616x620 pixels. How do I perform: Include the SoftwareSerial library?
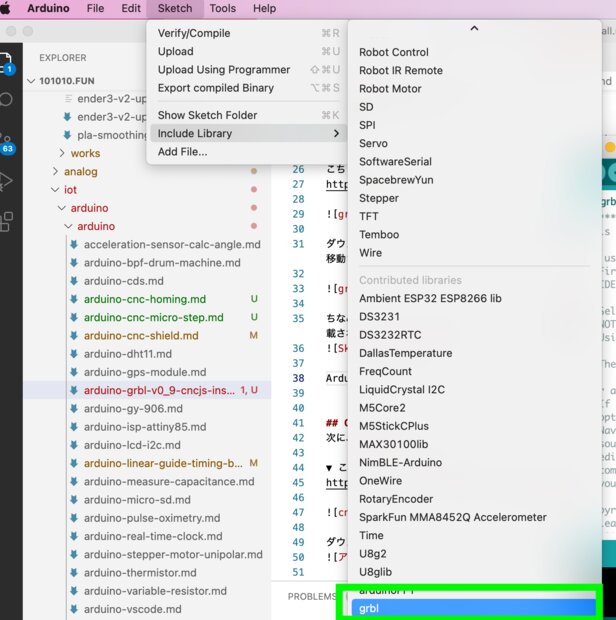tap(474, 161)
